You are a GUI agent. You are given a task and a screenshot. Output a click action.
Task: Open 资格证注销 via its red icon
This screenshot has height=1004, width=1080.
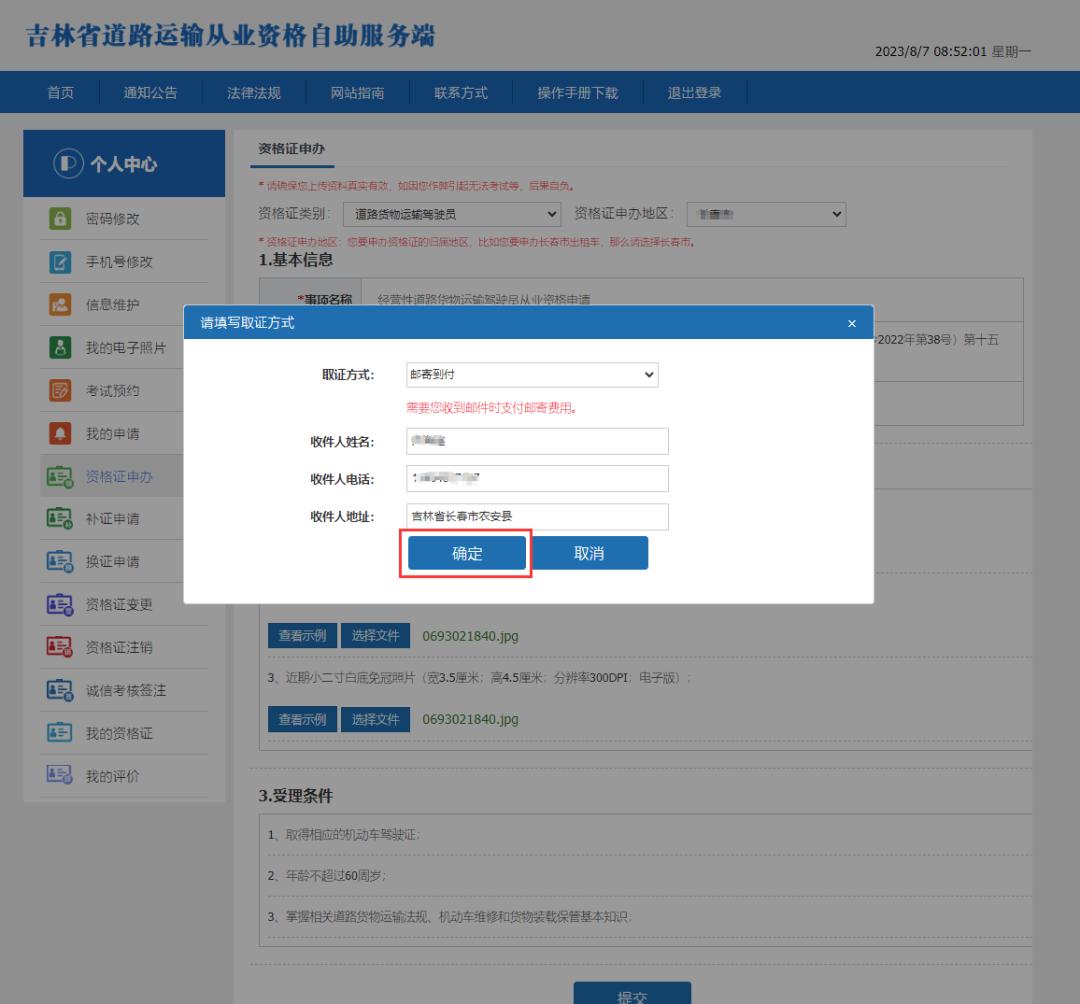point(62,644)
